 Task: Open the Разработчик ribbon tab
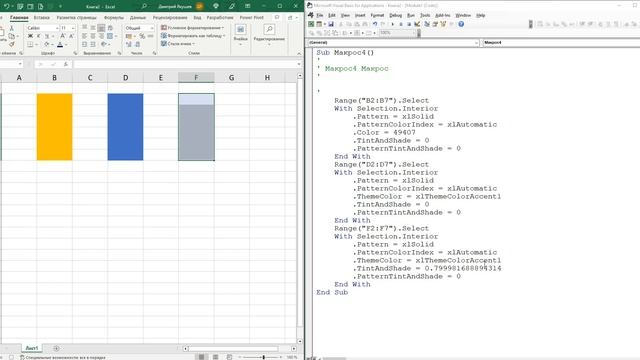(220, 18)
